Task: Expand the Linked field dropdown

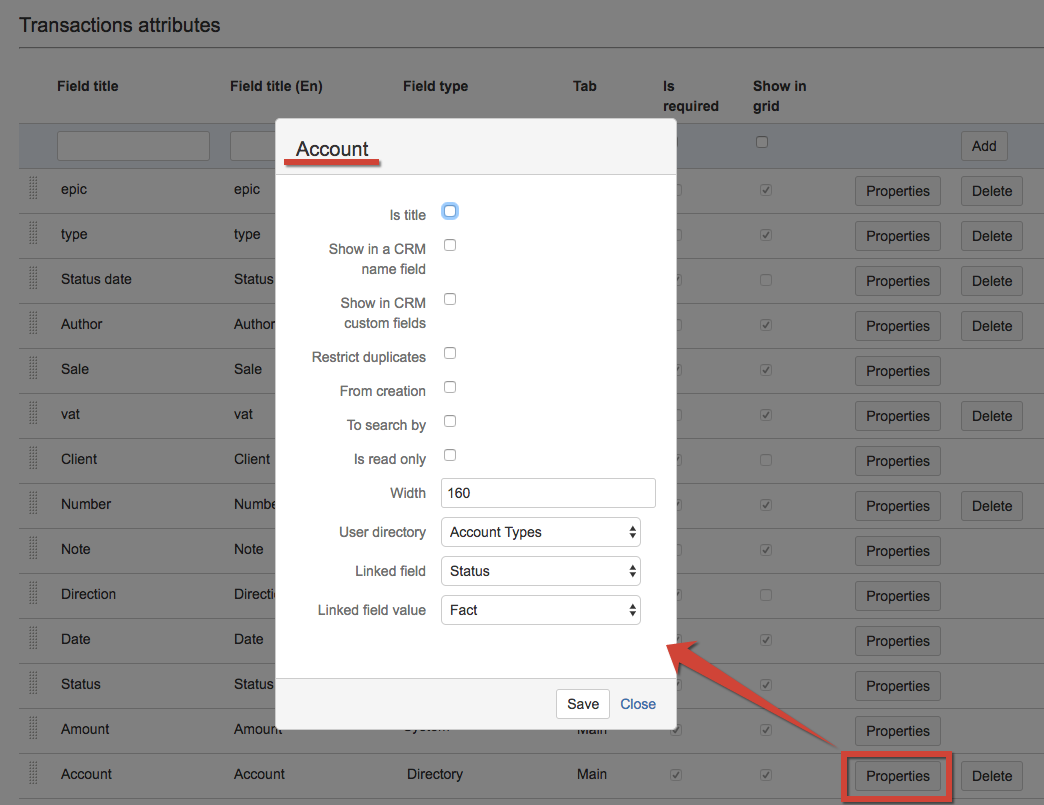Action: (x=540, y=571)
